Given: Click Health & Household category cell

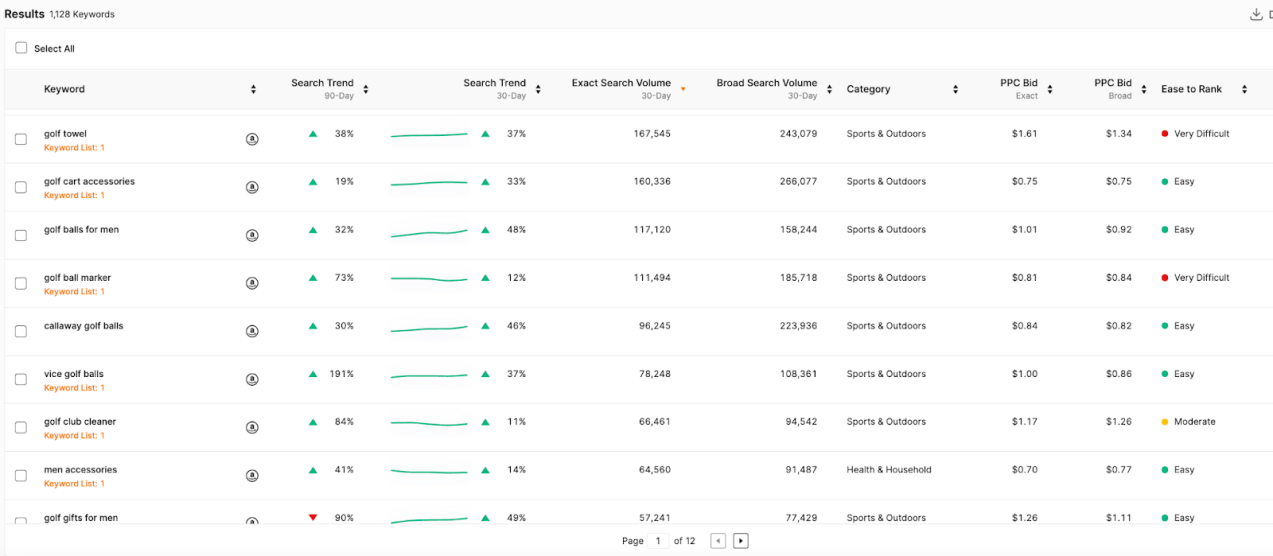Looking at the screenshot, I should pos(889,470).
